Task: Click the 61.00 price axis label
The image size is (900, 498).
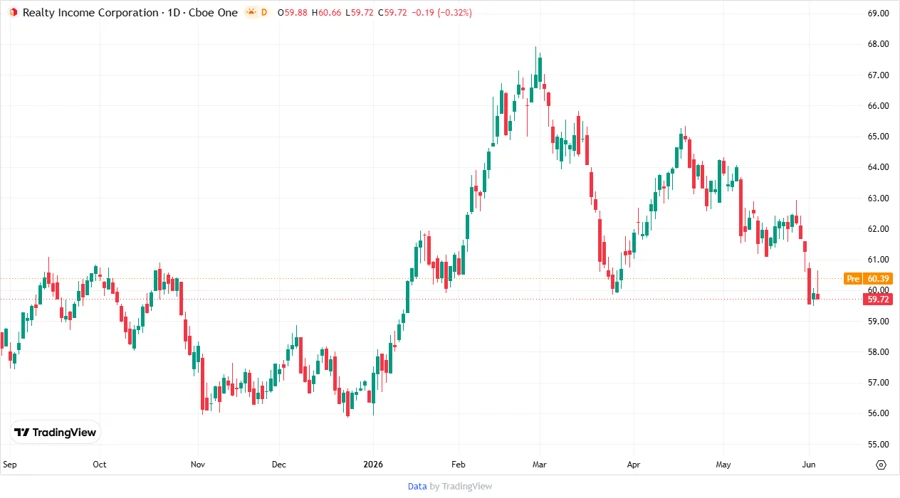Action: pos(878,259)
